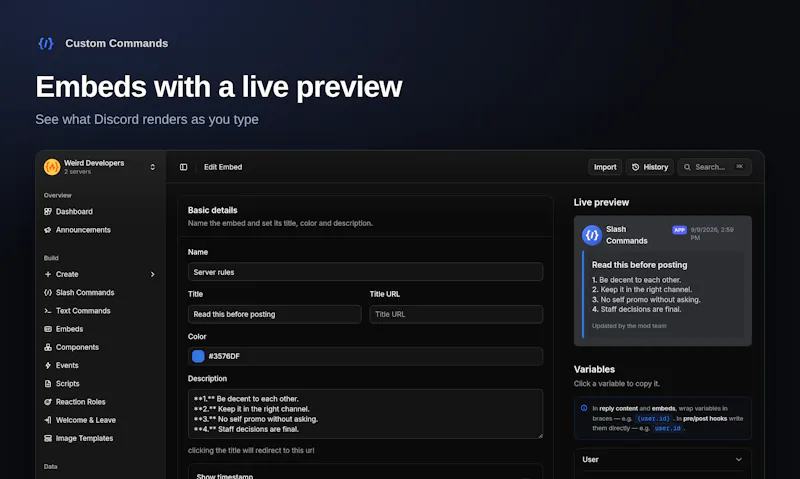
Task: Click the Slash Commands bot avatar in preview
Action: pyautogui.click(x=592, y=235)
